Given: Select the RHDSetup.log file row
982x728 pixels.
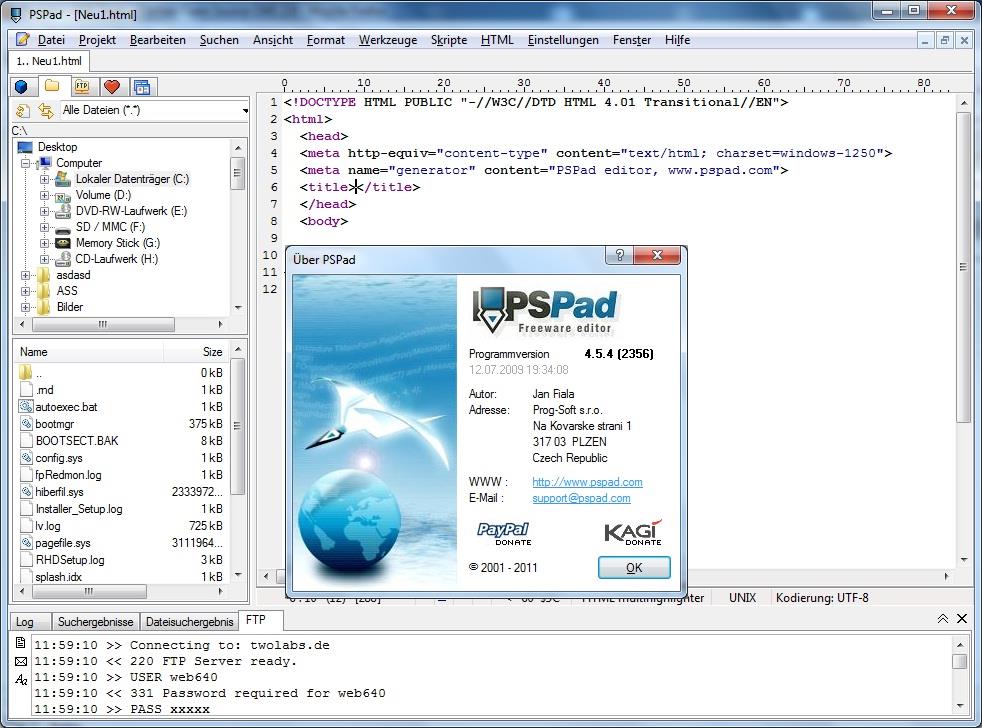Looking at the screenshot, I should tap(121, 560).
